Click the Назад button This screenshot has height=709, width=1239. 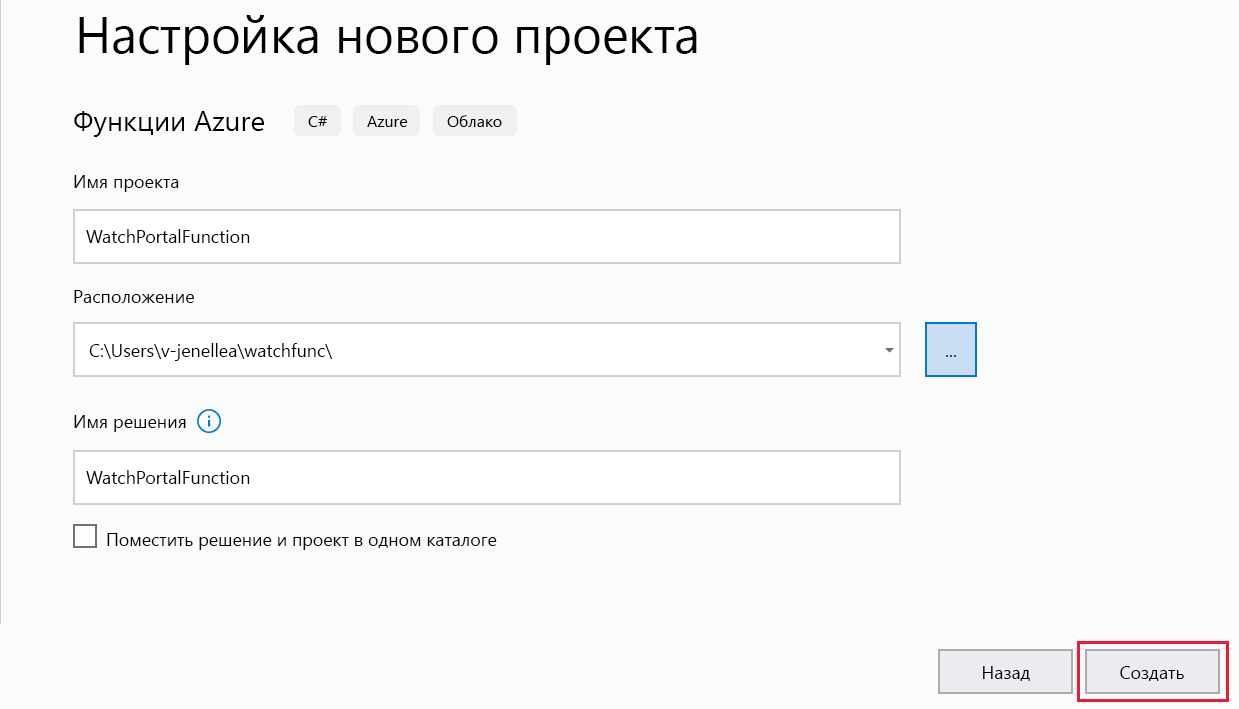(x=1005, y=672)
